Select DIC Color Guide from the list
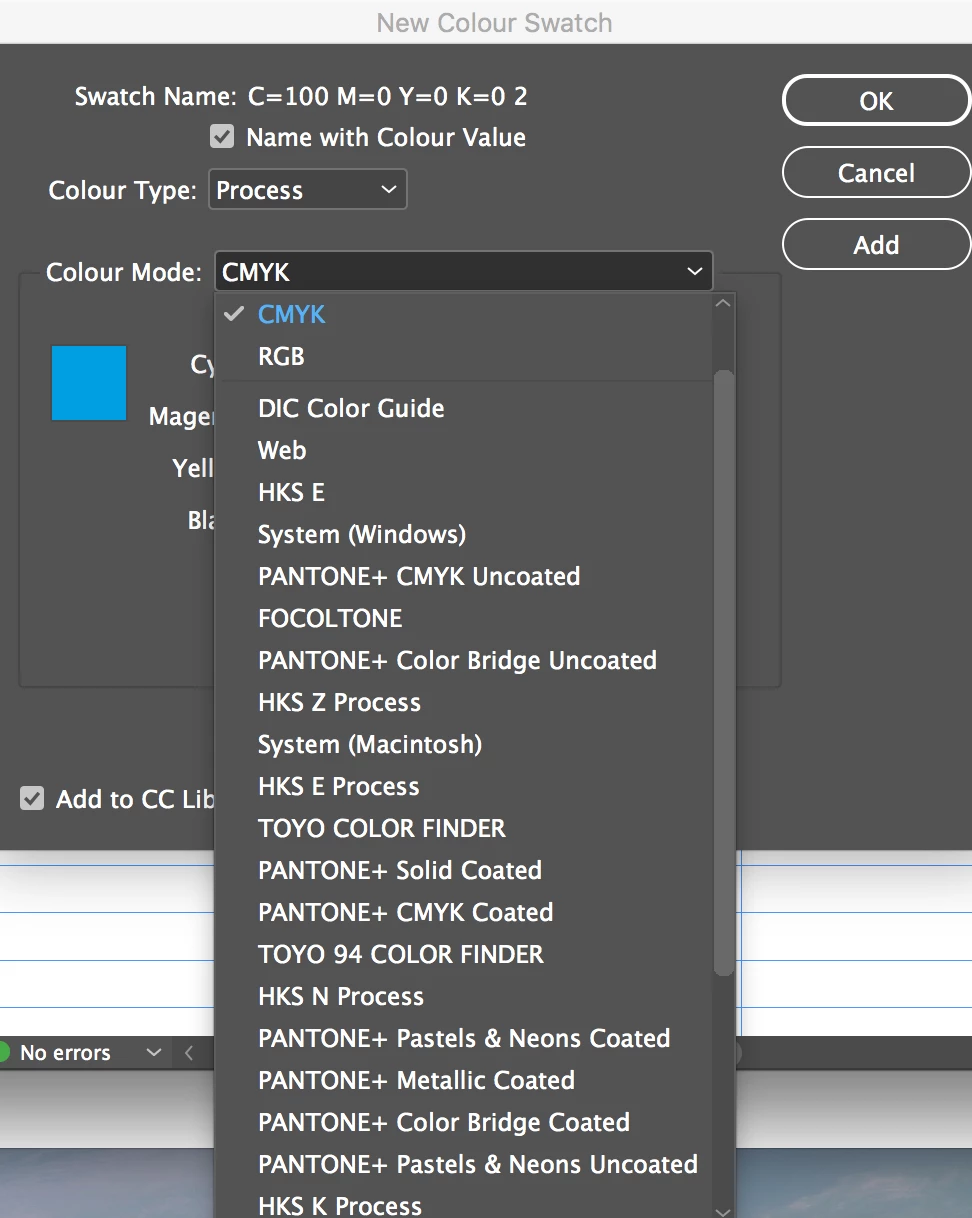972x1218 pixels. (x=463, y=408)
